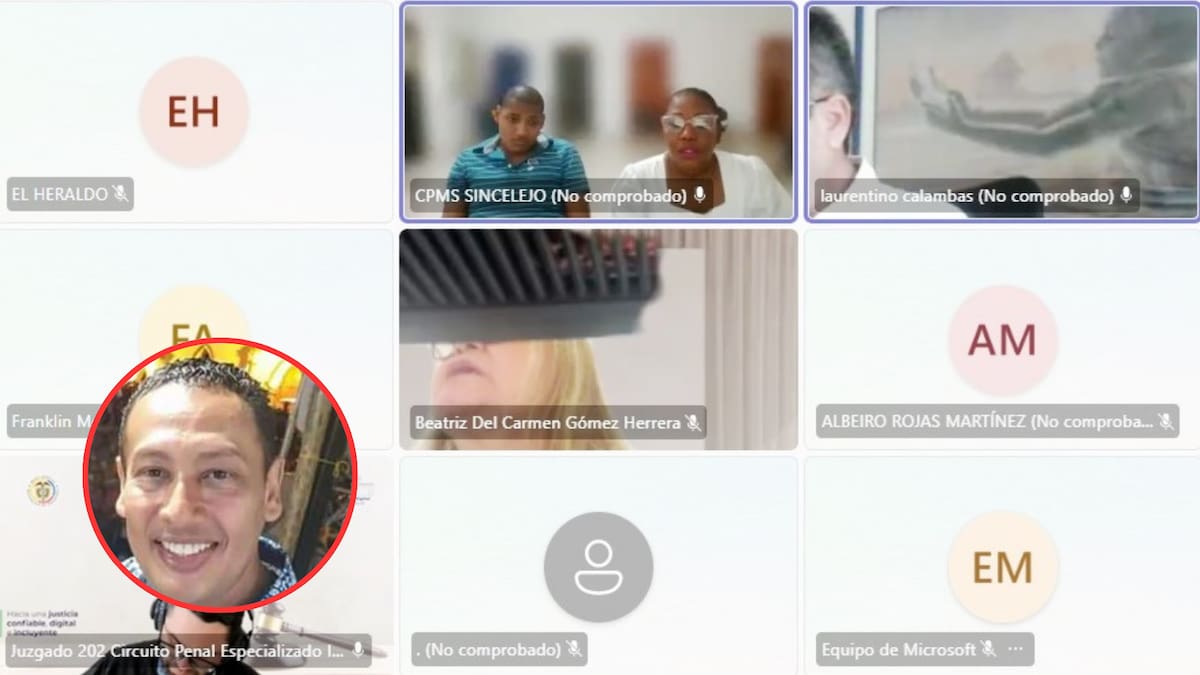
Task: Click the mic icon next to laurentino calambas
Action: (1126, 196)
